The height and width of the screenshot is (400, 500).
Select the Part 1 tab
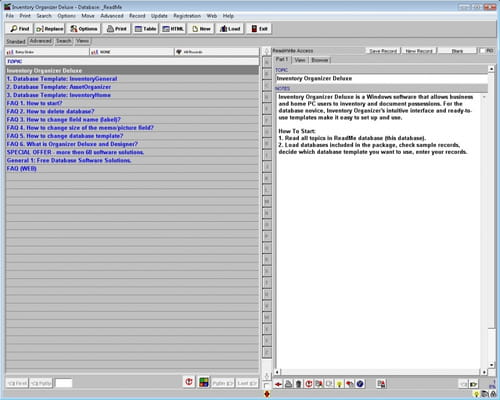(x=282, y=59)
